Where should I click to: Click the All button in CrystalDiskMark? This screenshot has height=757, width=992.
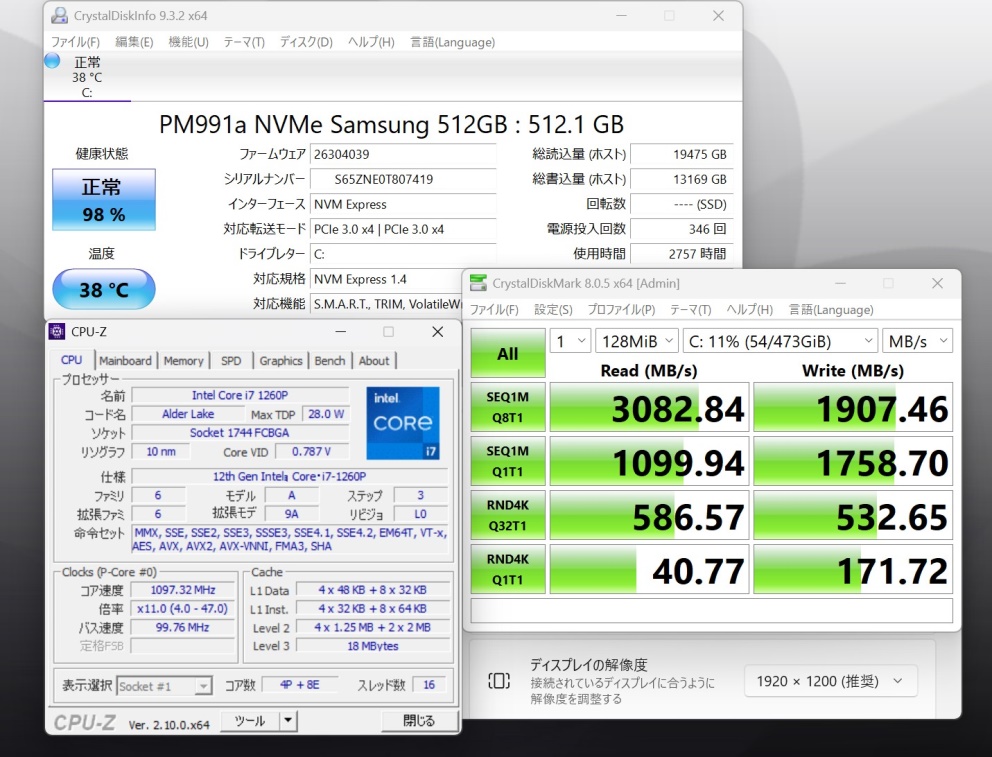[x=508, y=353]
